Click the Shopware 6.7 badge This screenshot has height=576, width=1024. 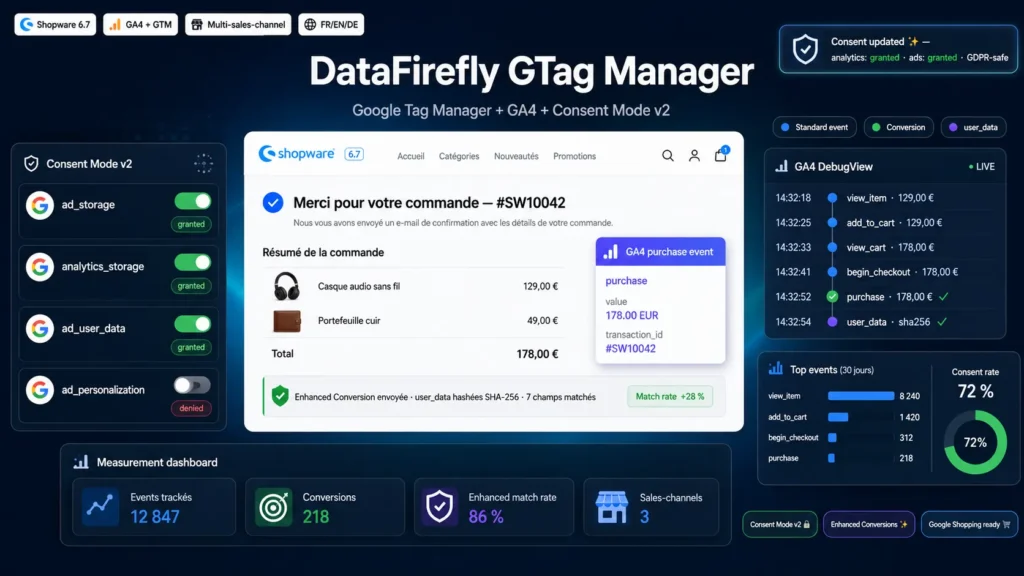[55, 25]
